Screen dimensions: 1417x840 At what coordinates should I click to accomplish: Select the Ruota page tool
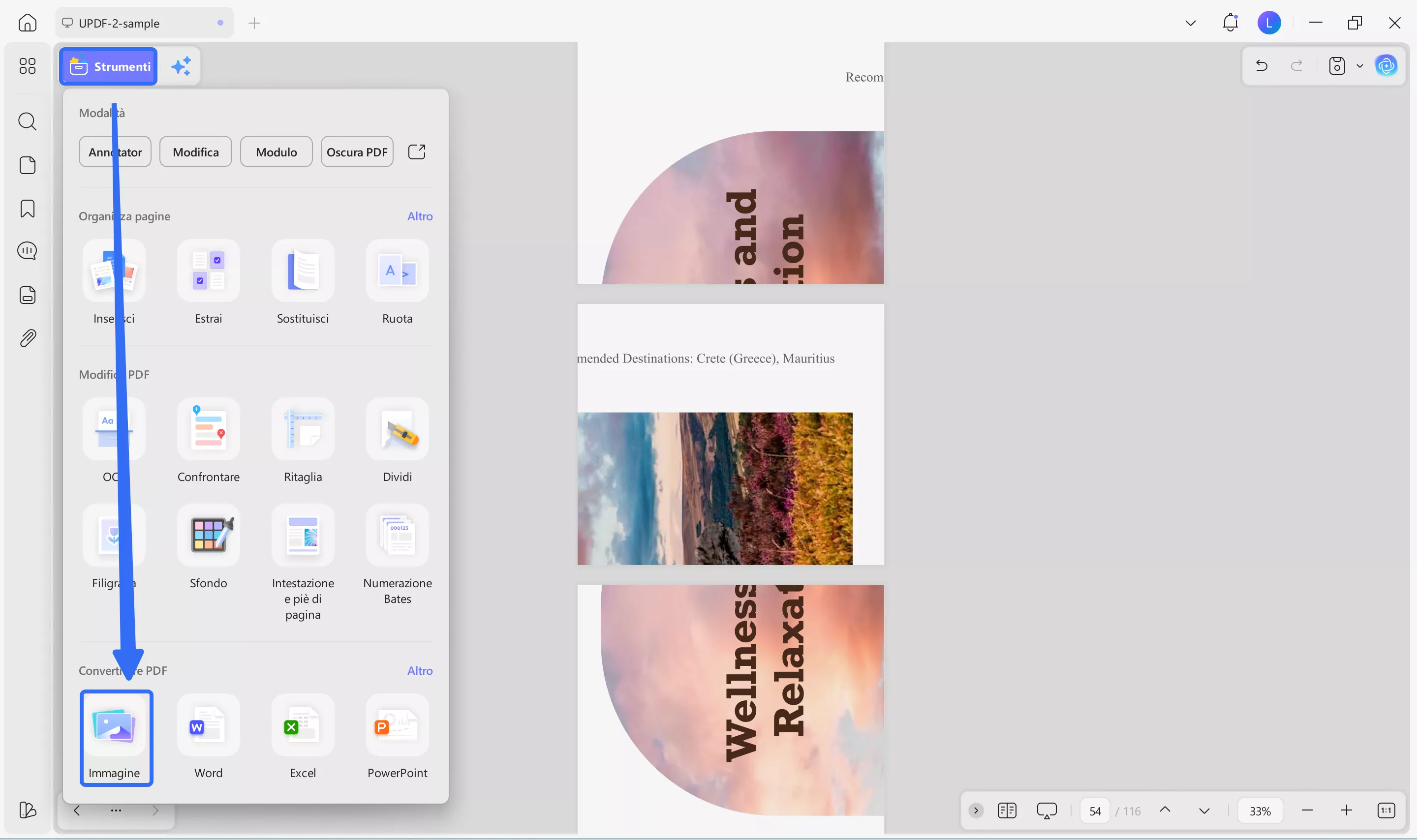click(398, 271)
